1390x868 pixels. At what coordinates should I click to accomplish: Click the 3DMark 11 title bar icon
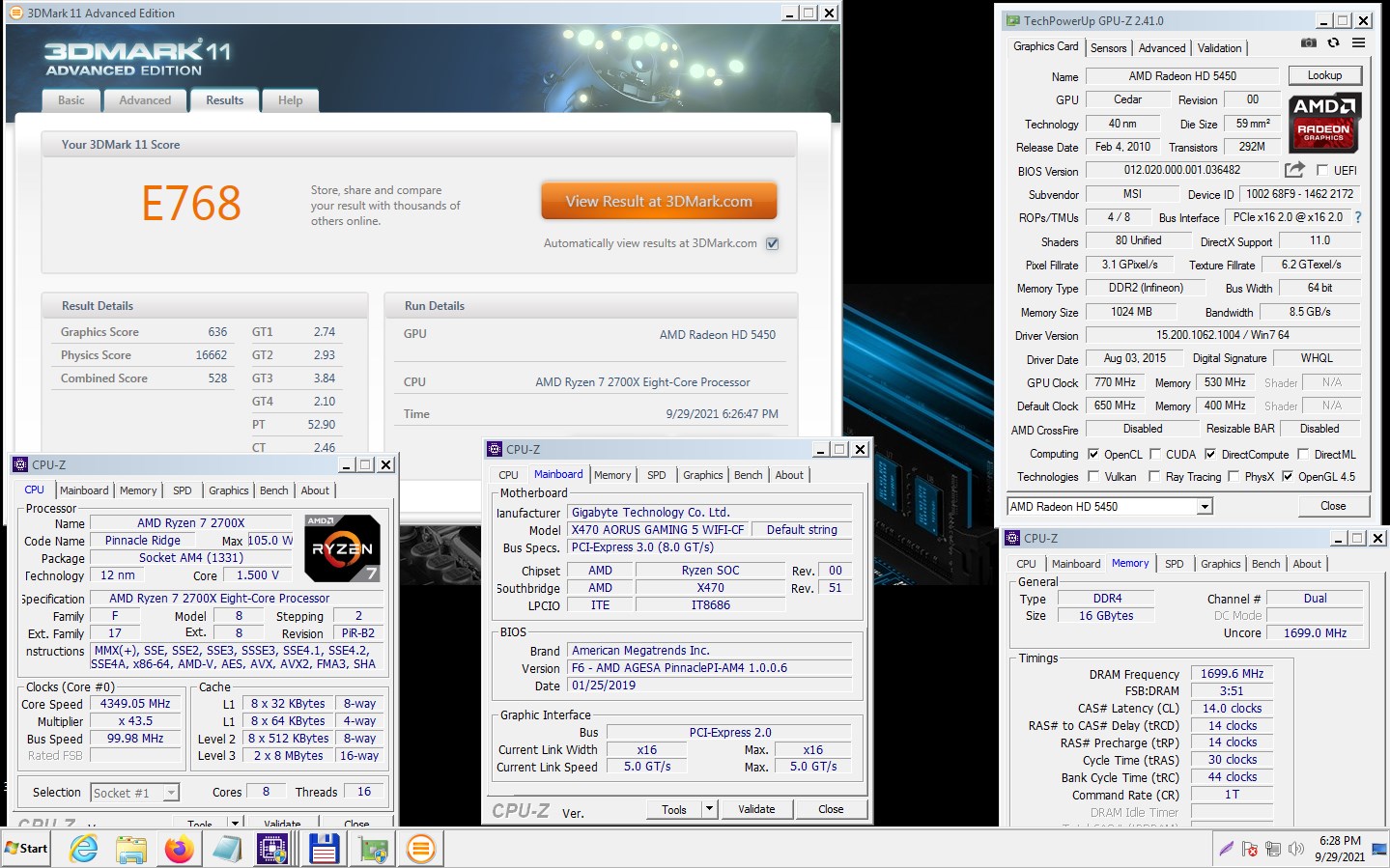coord(16,13)
